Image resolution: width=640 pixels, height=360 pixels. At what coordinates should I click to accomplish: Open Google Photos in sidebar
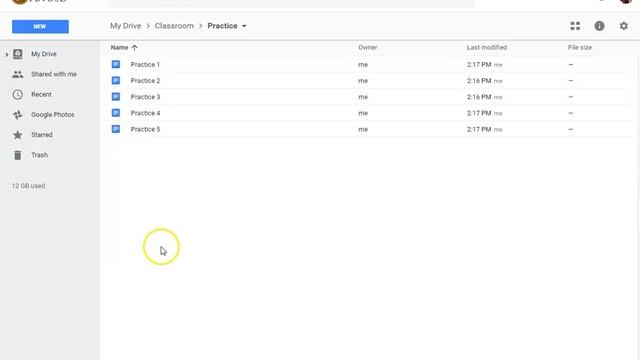[x=53, y=115]
